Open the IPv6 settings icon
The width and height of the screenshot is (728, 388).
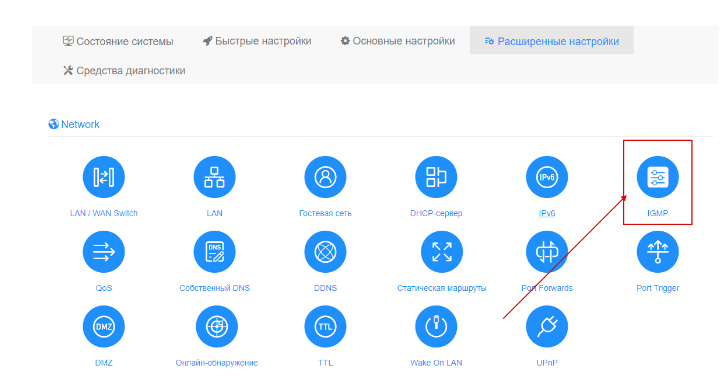(547, 177)
